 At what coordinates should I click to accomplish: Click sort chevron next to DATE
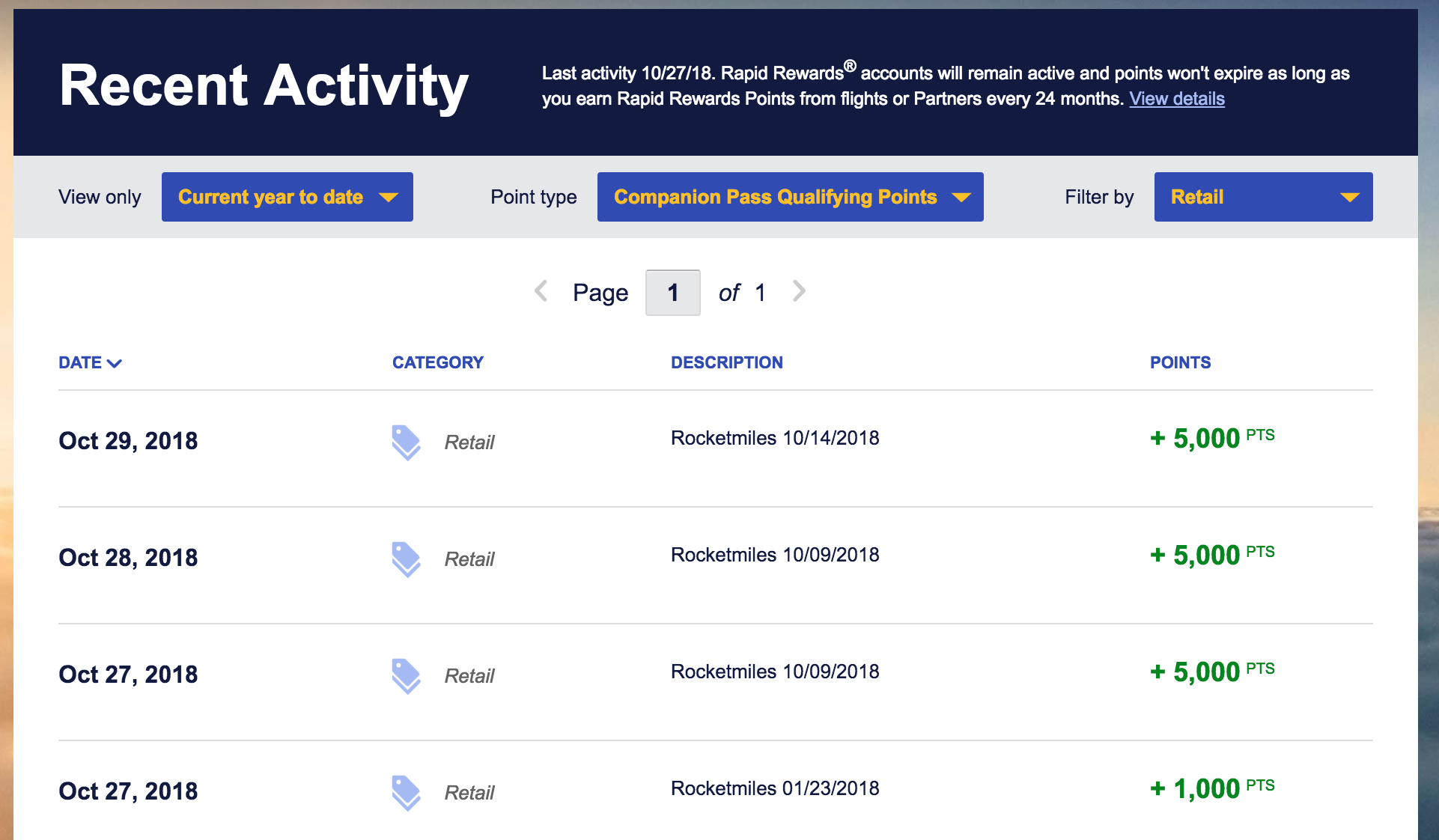point(115,364)
